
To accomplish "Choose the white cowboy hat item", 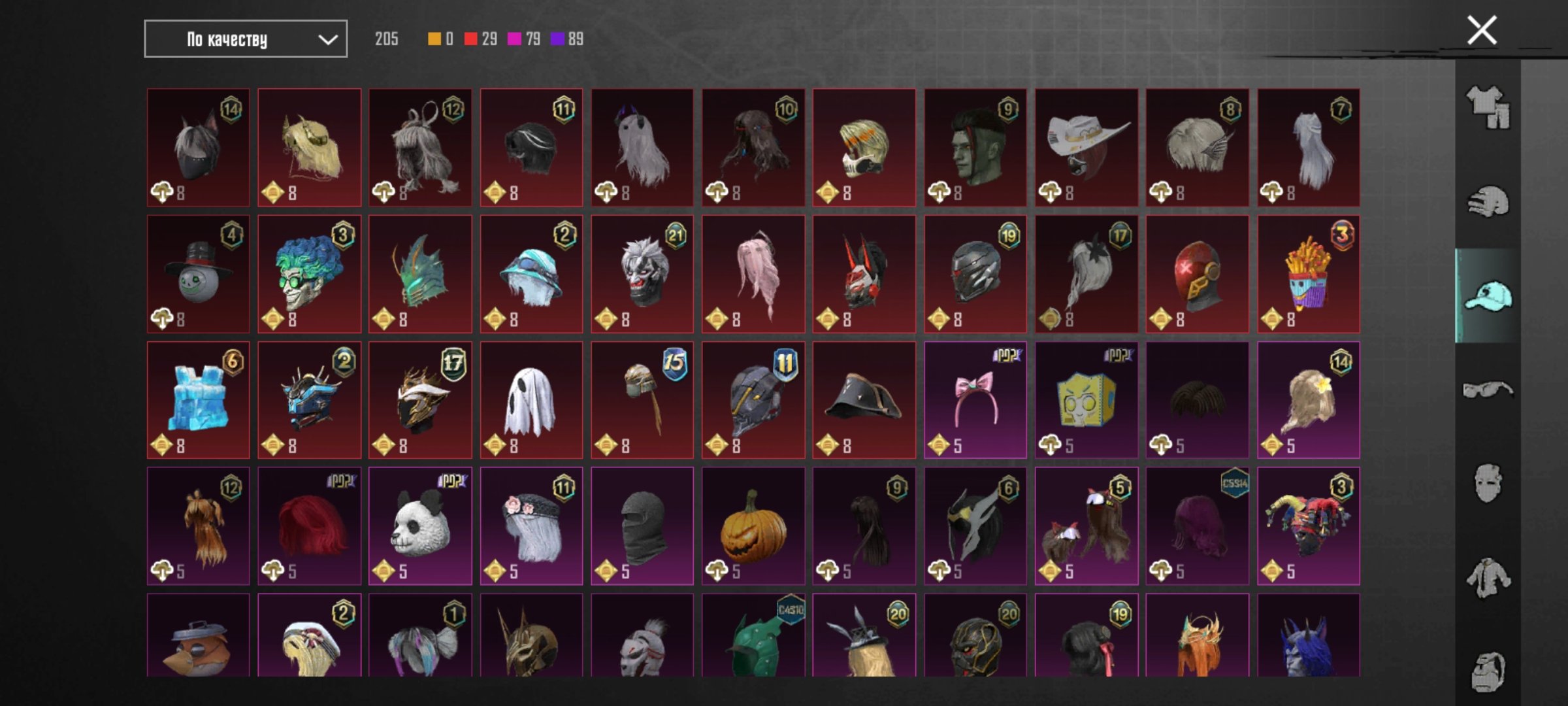I will click(x=1086, y=148).
